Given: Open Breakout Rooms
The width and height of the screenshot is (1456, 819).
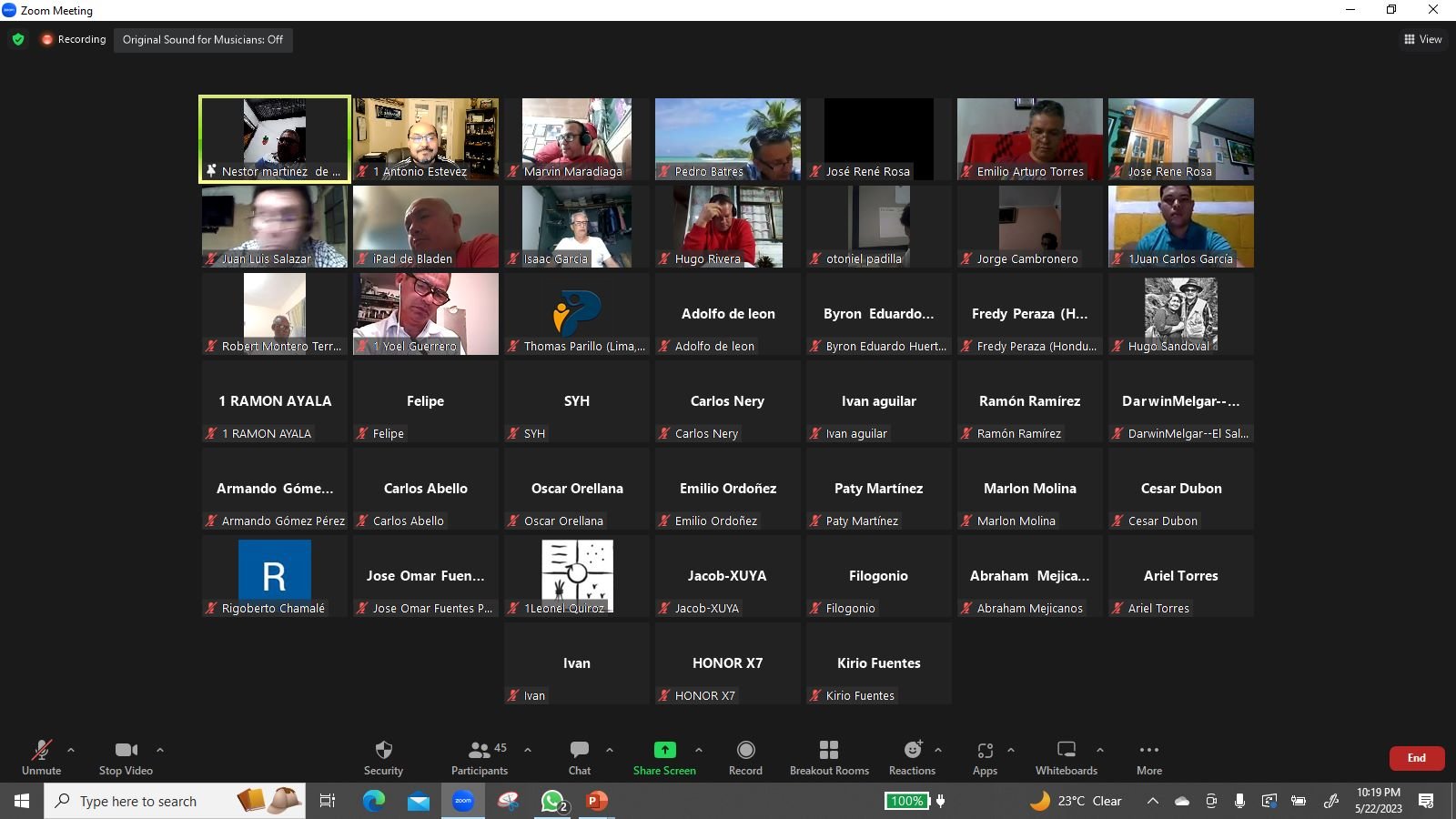Looking at the screenshot, I should coord(829,757).
